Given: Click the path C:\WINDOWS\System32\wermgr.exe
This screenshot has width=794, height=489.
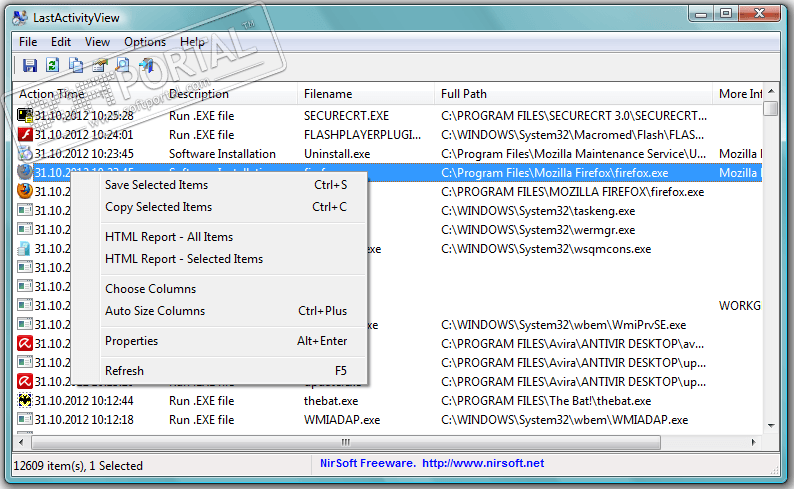Looking at the screenshot, I should [538, 230].
